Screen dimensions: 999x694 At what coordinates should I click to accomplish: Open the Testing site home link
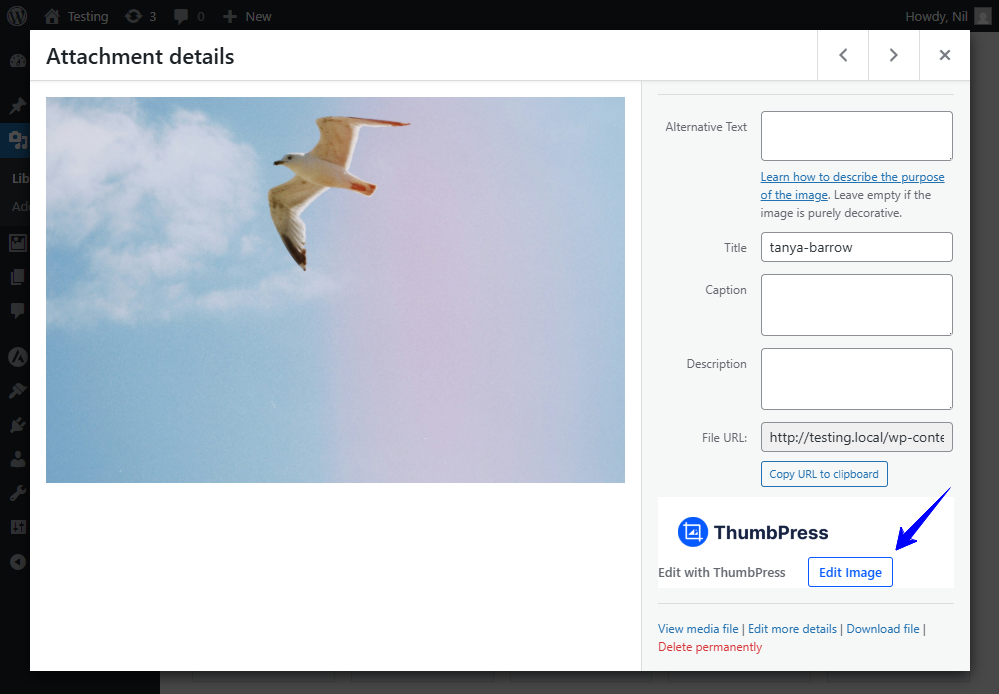point(76,17)
